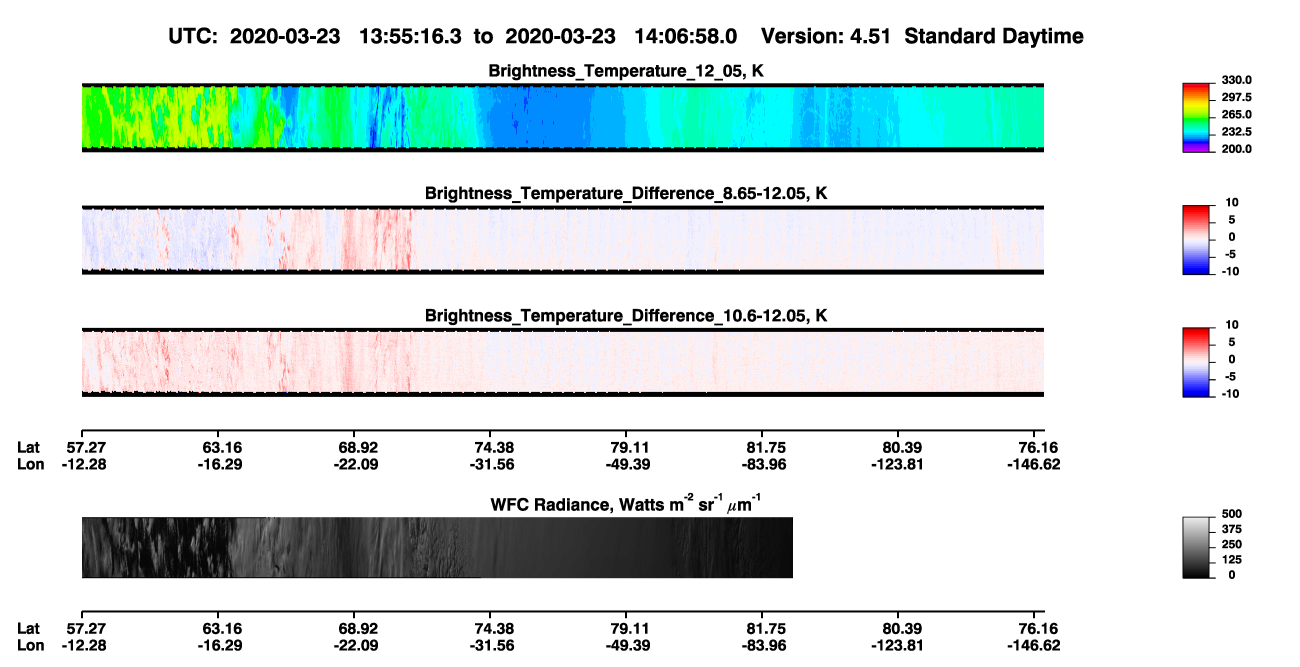Click the 330.0 colorbar label

[x=1236, y=81]
